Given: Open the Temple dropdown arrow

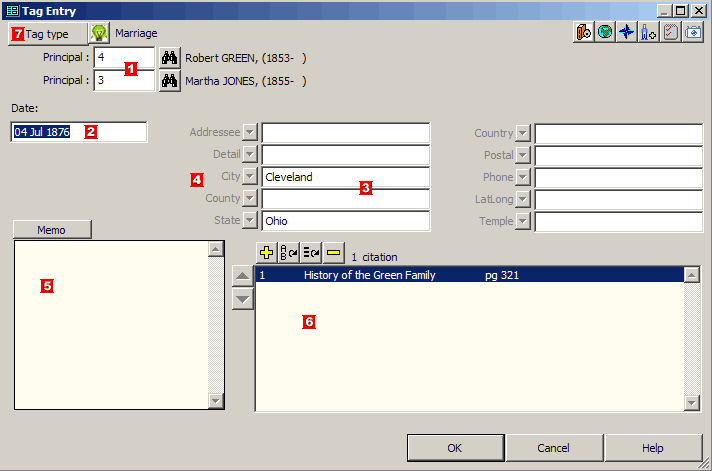Looking at the screenshot, I should coord(523,221).
